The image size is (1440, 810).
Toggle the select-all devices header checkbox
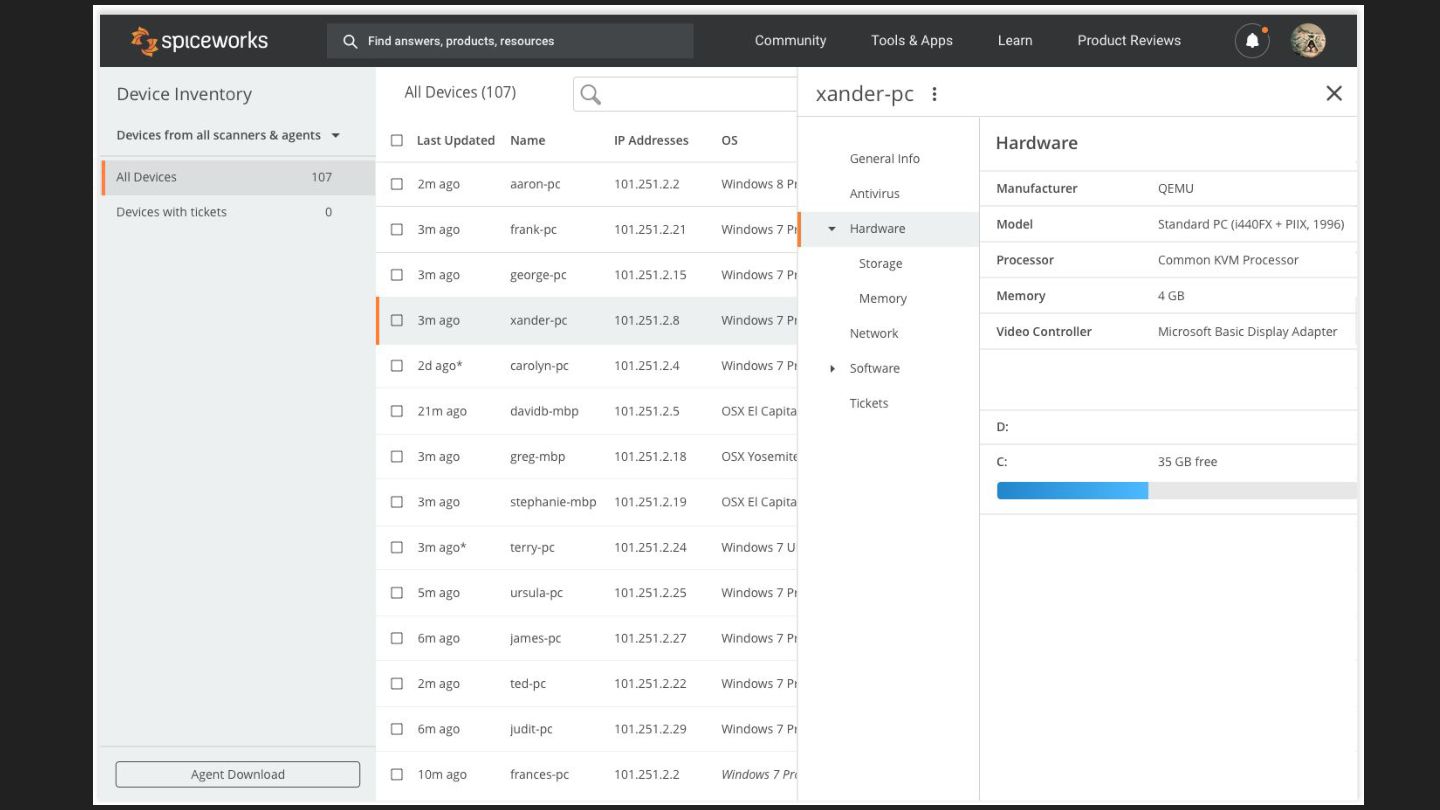397,140
